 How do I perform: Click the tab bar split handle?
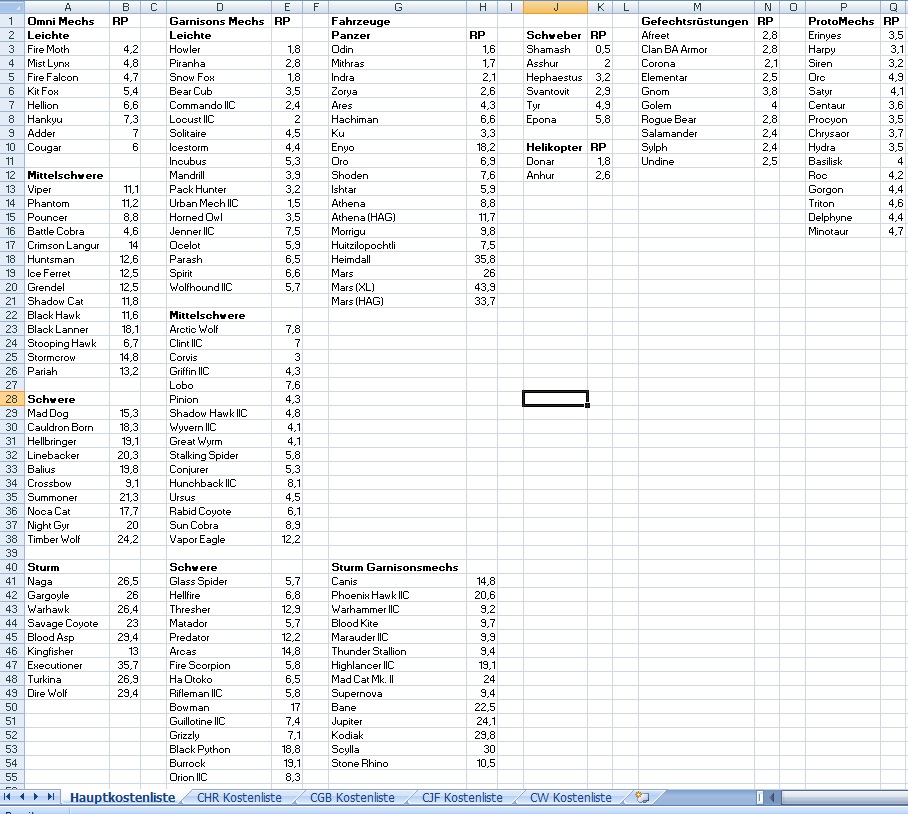click(x=760, y=797)
